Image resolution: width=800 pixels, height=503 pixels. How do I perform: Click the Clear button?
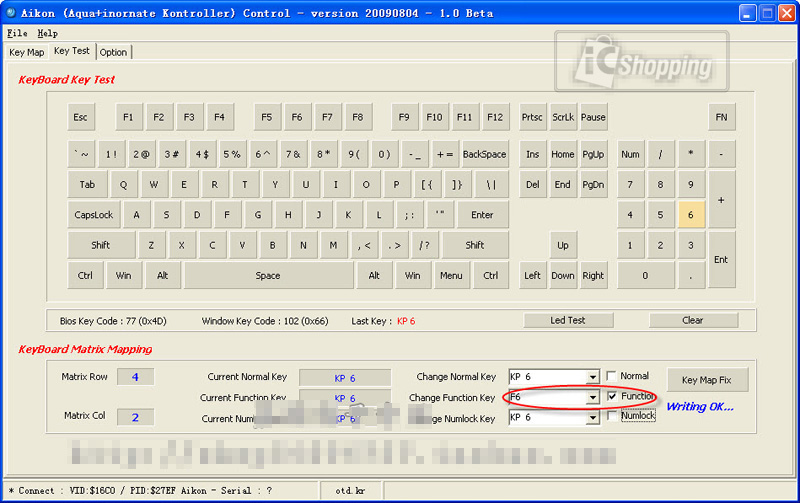coord(693,321)
